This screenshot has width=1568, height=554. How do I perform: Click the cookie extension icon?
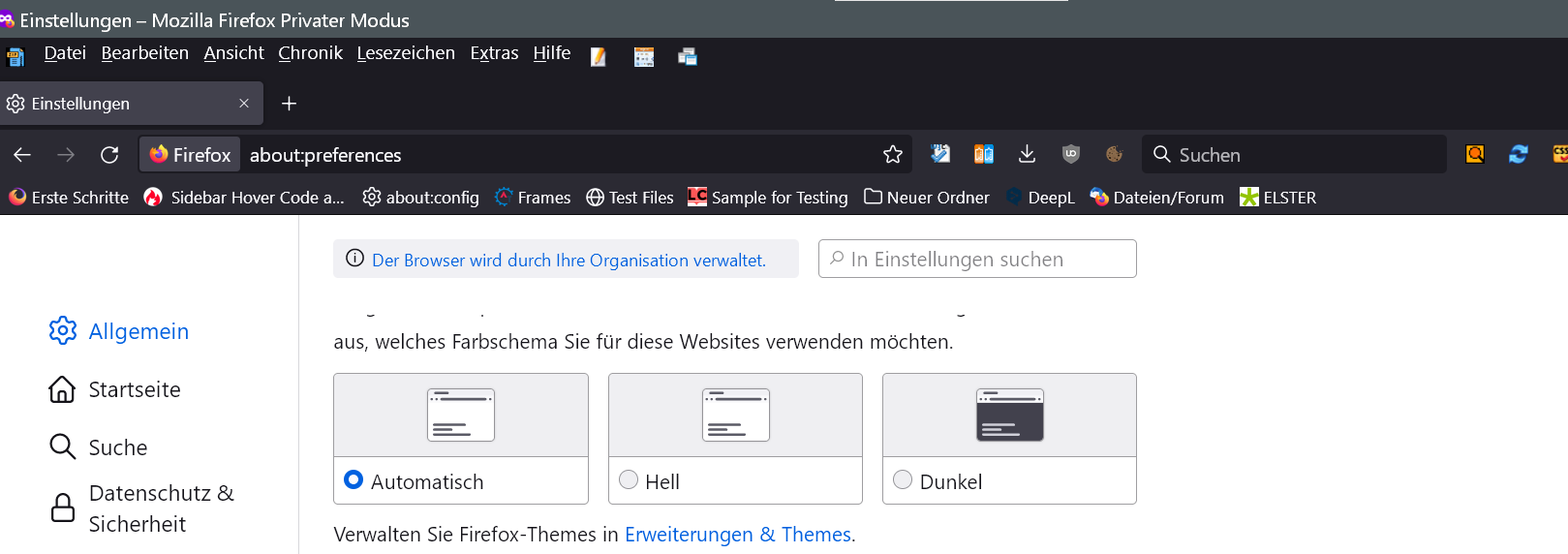tap(1114, 154)
